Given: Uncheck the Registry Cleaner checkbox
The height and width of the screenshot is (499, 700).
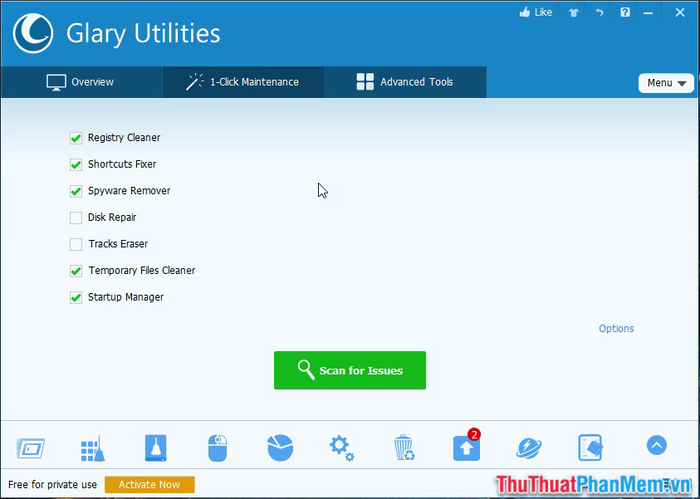Looking at the screenshot, I should [76, 138].
